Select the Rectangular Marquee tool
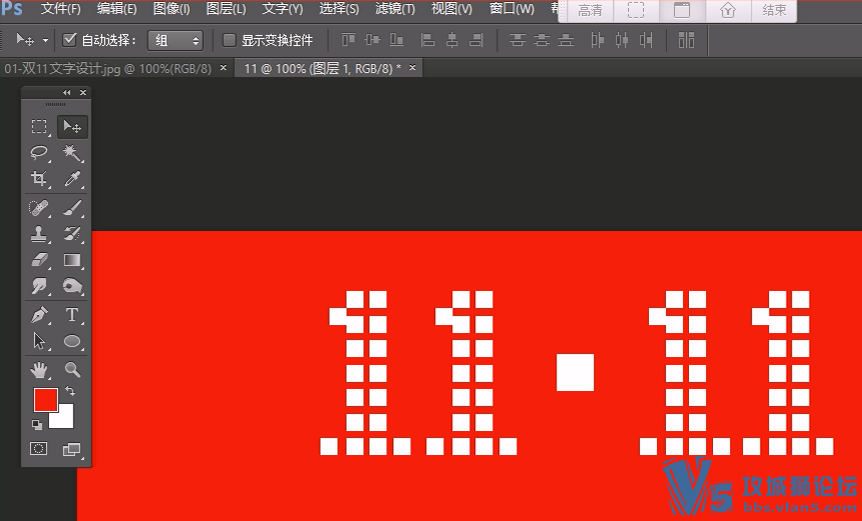Screen dimensions: 862x521 pyautogui.click(x=39, y=127)
